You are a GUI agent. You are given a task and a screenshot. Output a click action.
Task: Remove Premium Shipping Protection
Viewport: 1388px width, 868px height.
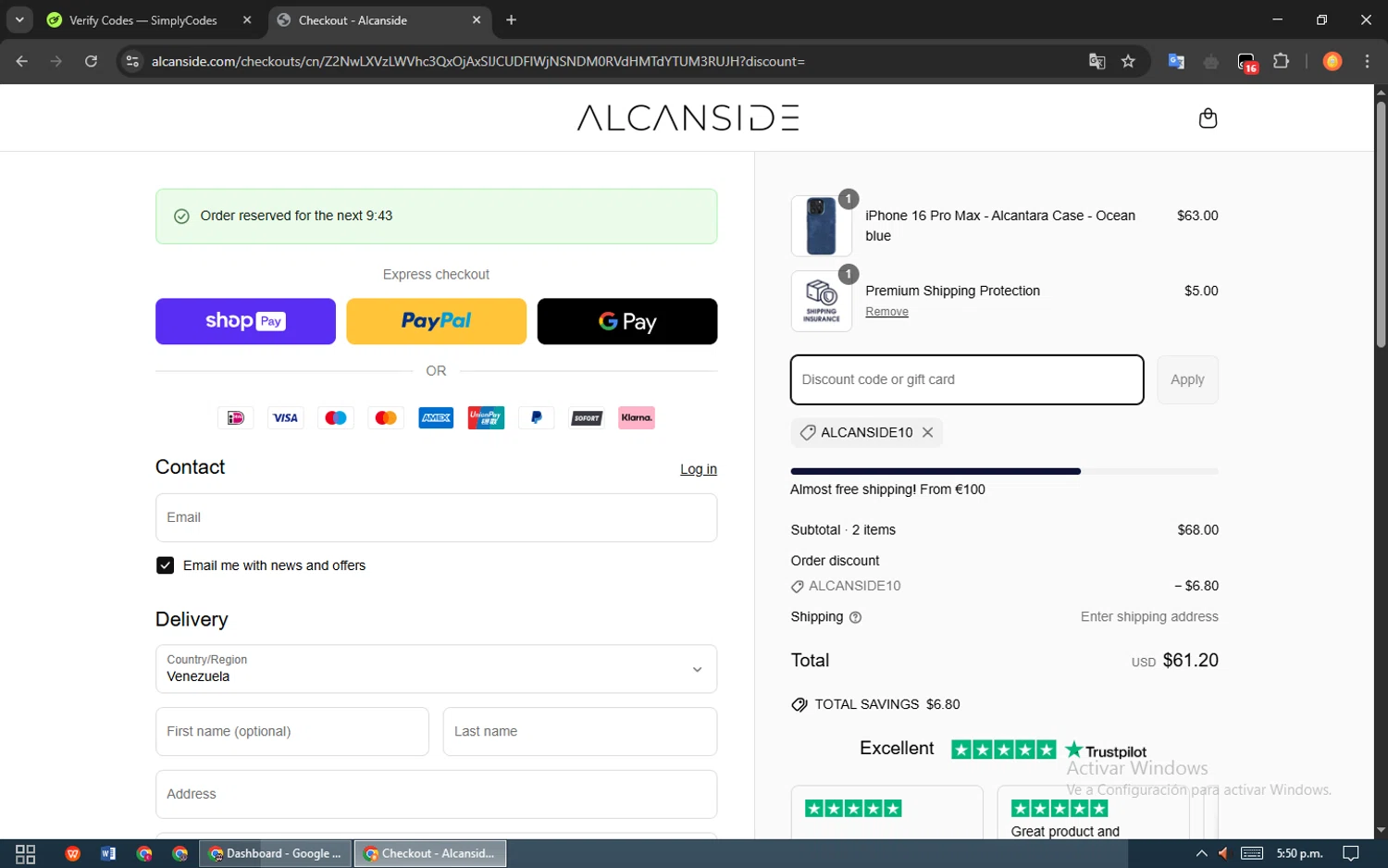(x=886, y=312)
